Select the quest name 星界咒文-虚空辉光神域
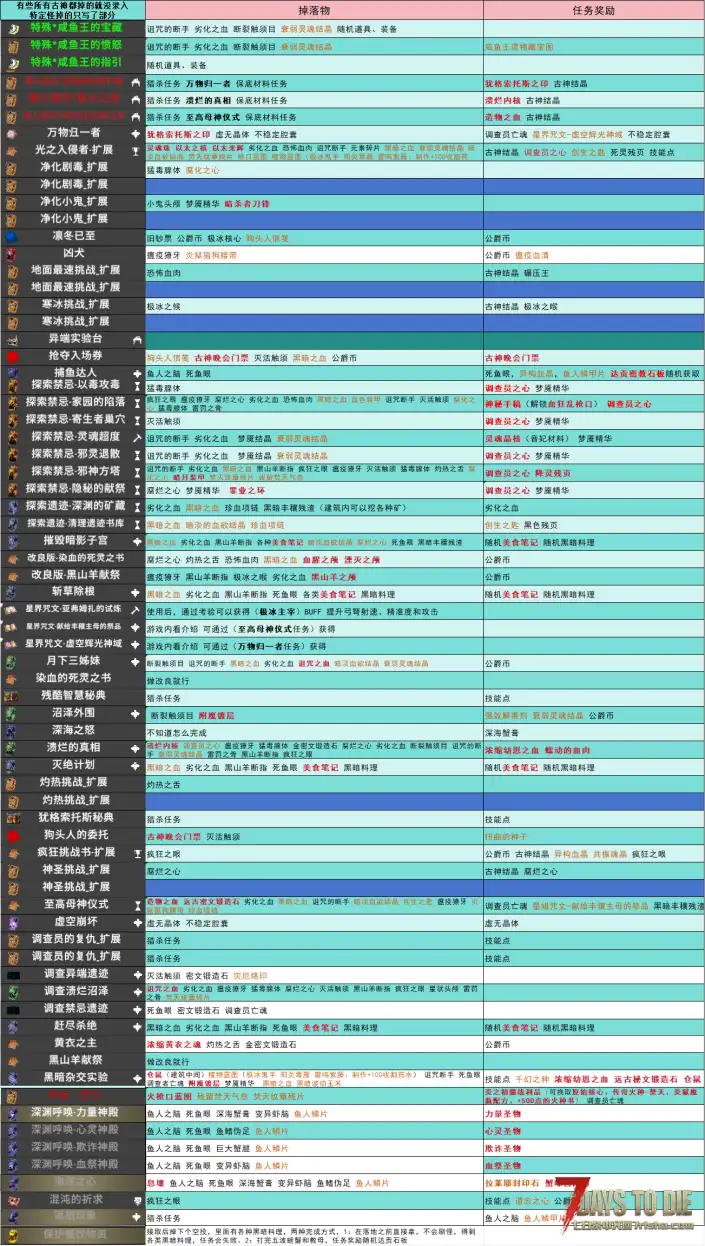This screenshot has width=705, height=1246. tap(73, 644)
